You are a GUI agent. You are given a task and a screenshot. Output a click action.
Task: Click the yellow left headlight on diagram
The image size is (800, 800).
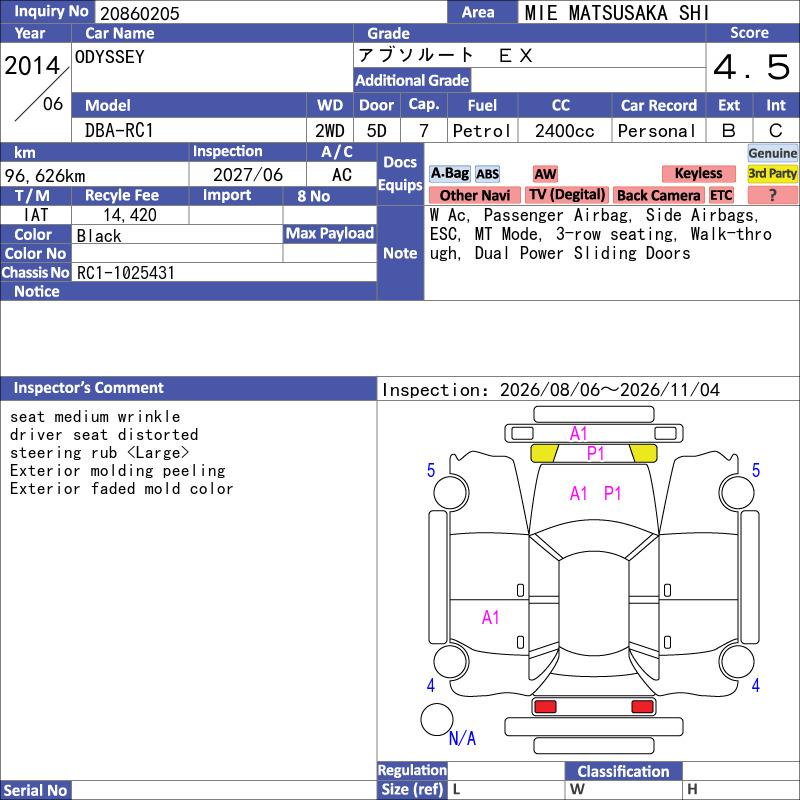pyautogui.click(x=544, y=453)
